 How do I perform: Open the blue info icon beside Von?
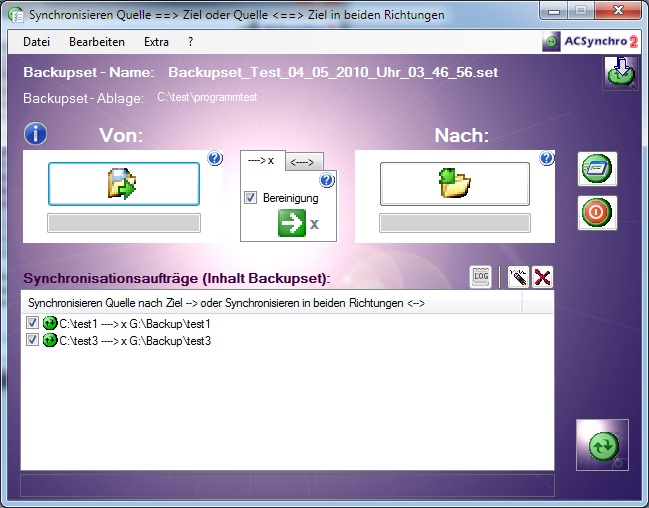pyautogui.click(x=35, y=133)
